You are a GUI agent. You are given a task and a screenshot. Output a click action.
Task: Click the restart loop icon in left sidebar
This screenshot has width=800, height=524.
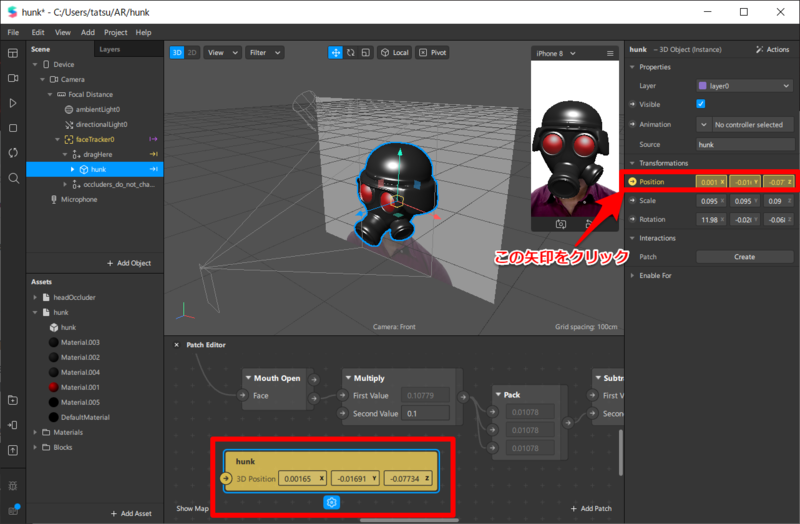click(13, 153)
